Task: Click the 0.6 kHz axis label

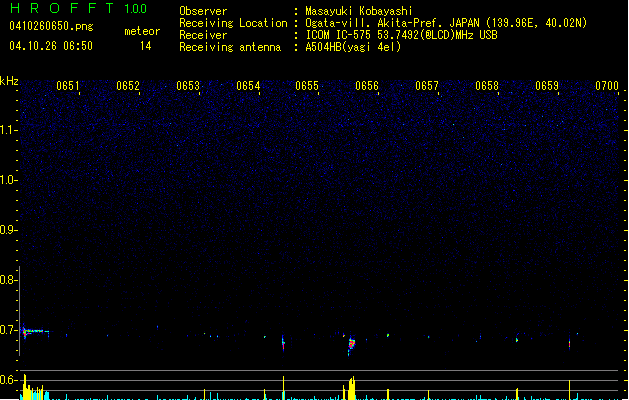Action: [x=8, y=380]
